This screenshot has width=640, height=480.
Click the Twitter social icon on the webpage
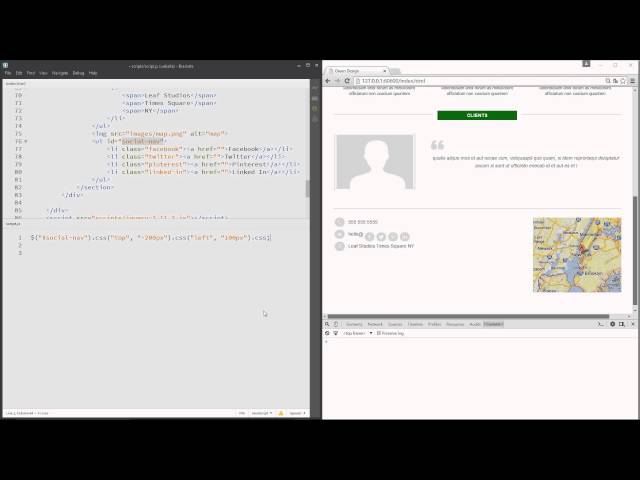(381, 237)
